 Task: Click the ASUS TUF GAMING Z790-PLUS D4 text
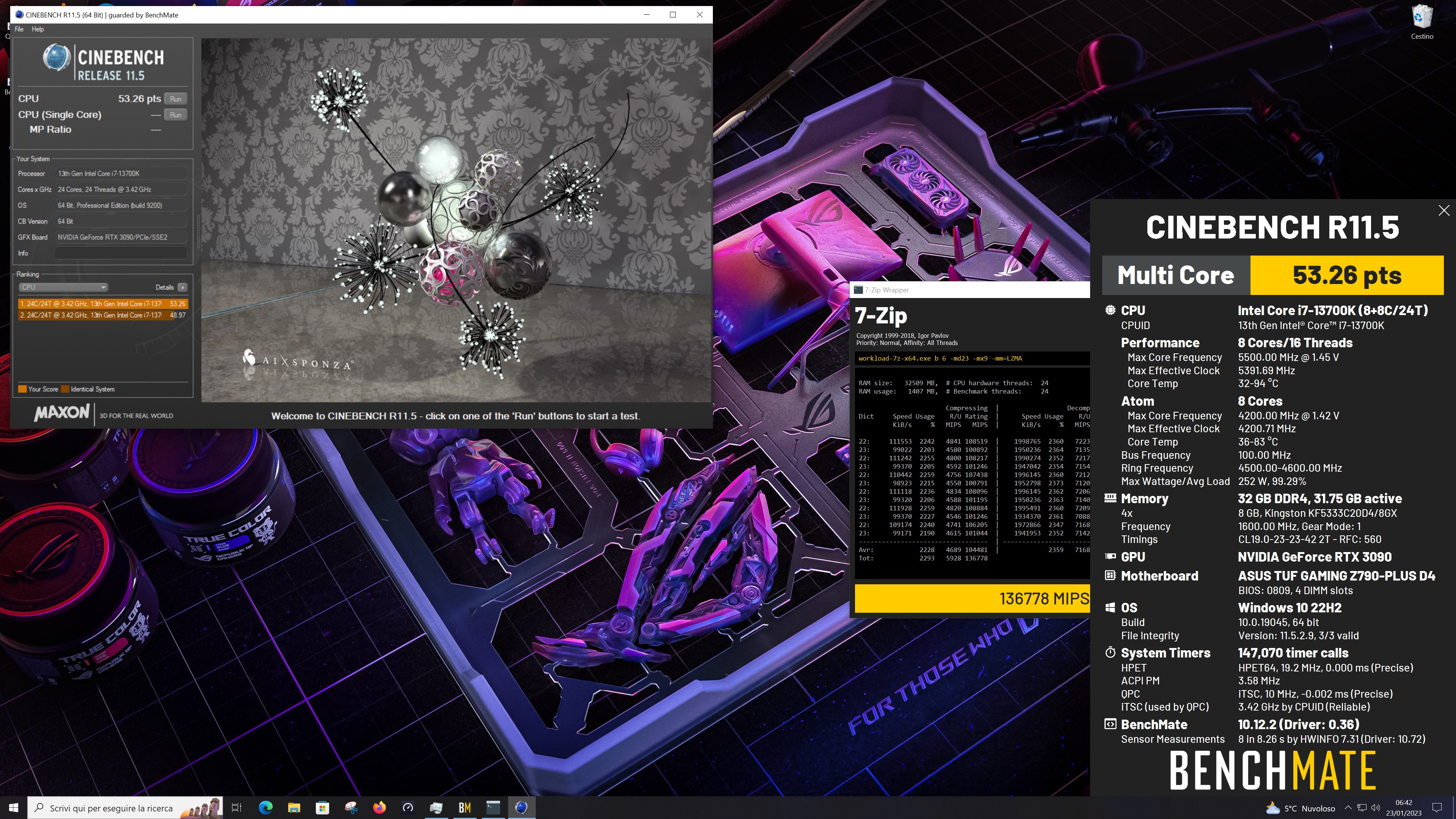pyautogui.click(x=1336, y=576)
